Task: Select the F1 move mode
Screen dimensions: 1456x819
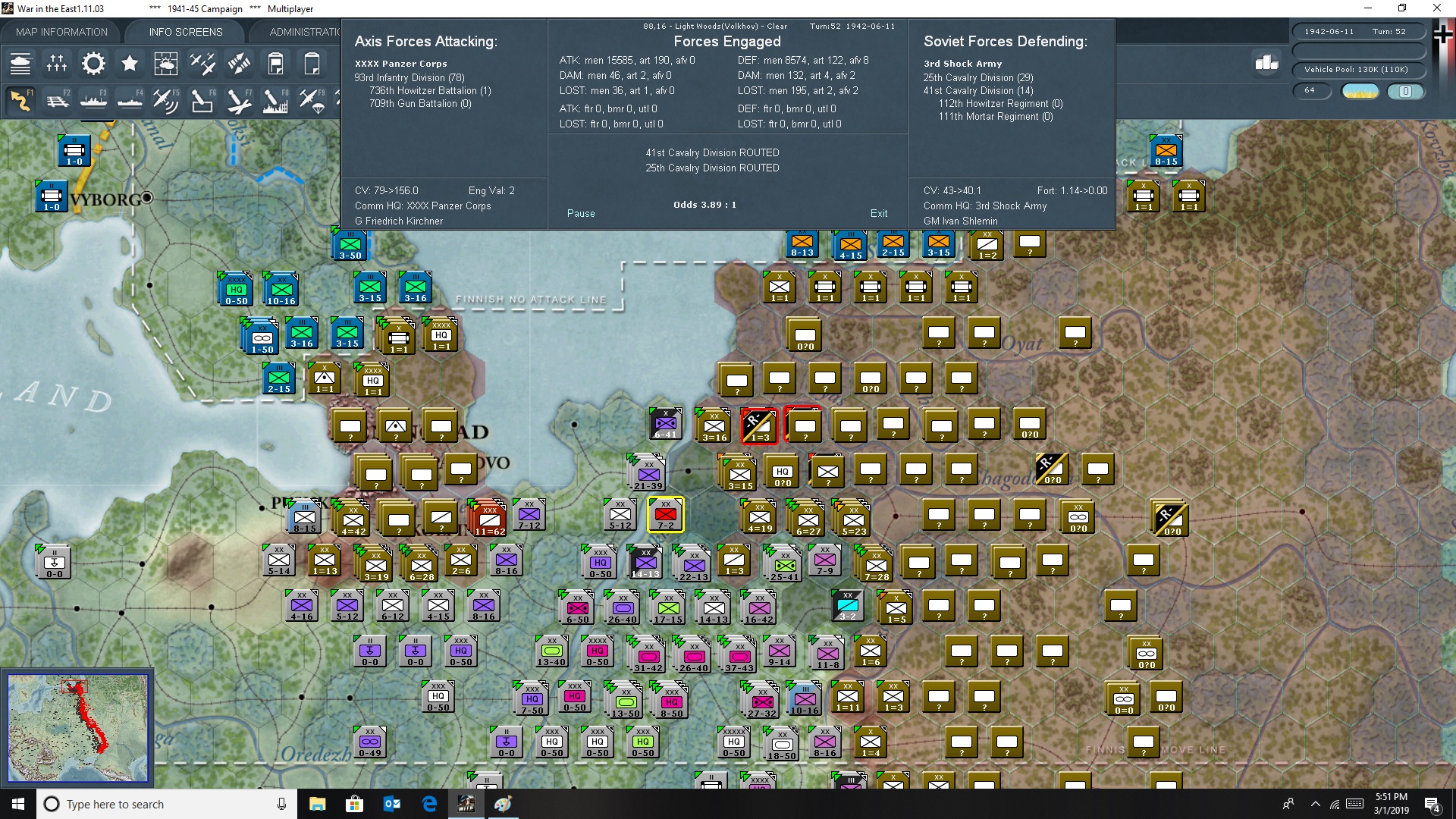Action: (20, 101)
